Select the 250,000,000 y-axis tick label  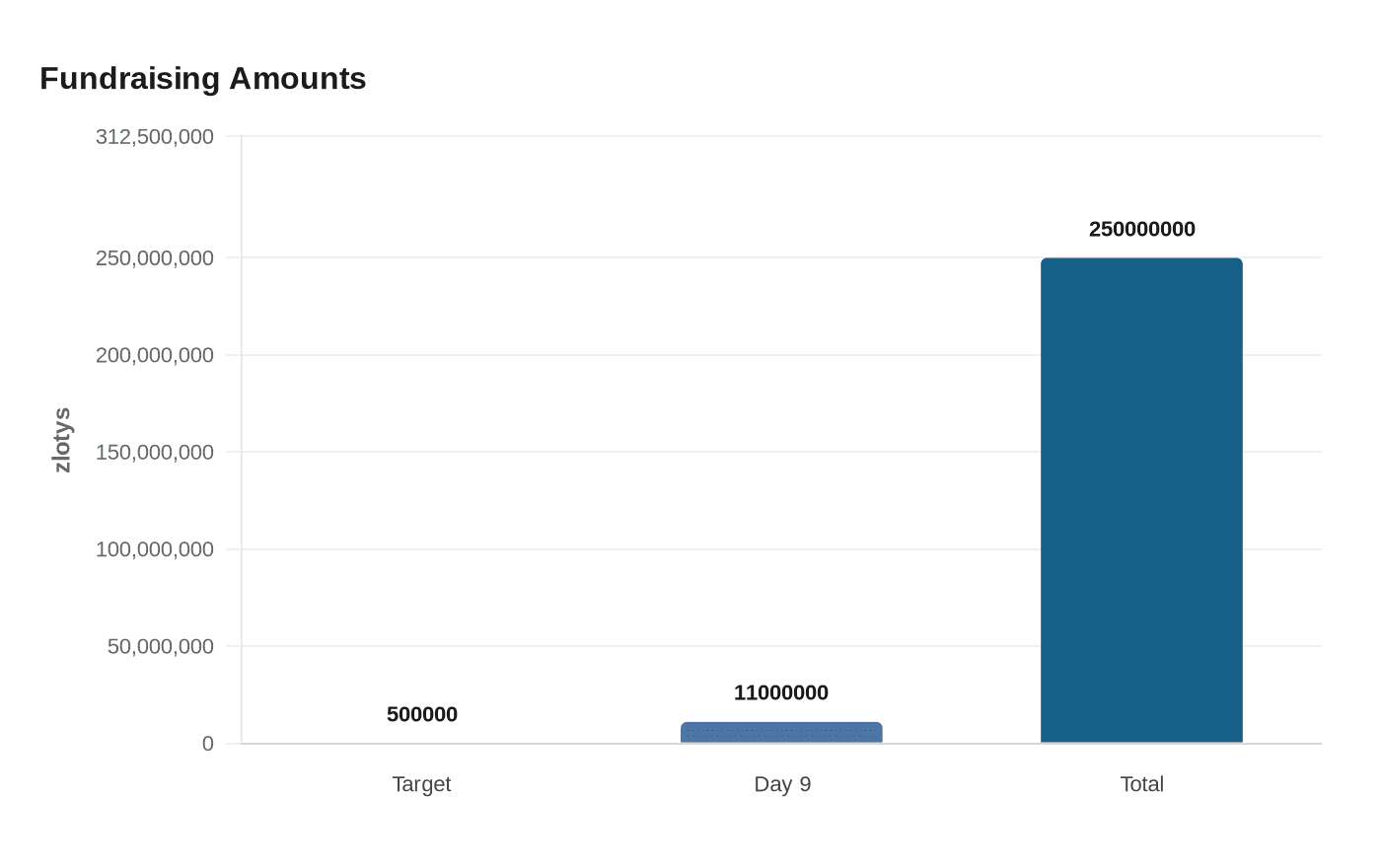[155, 258]
